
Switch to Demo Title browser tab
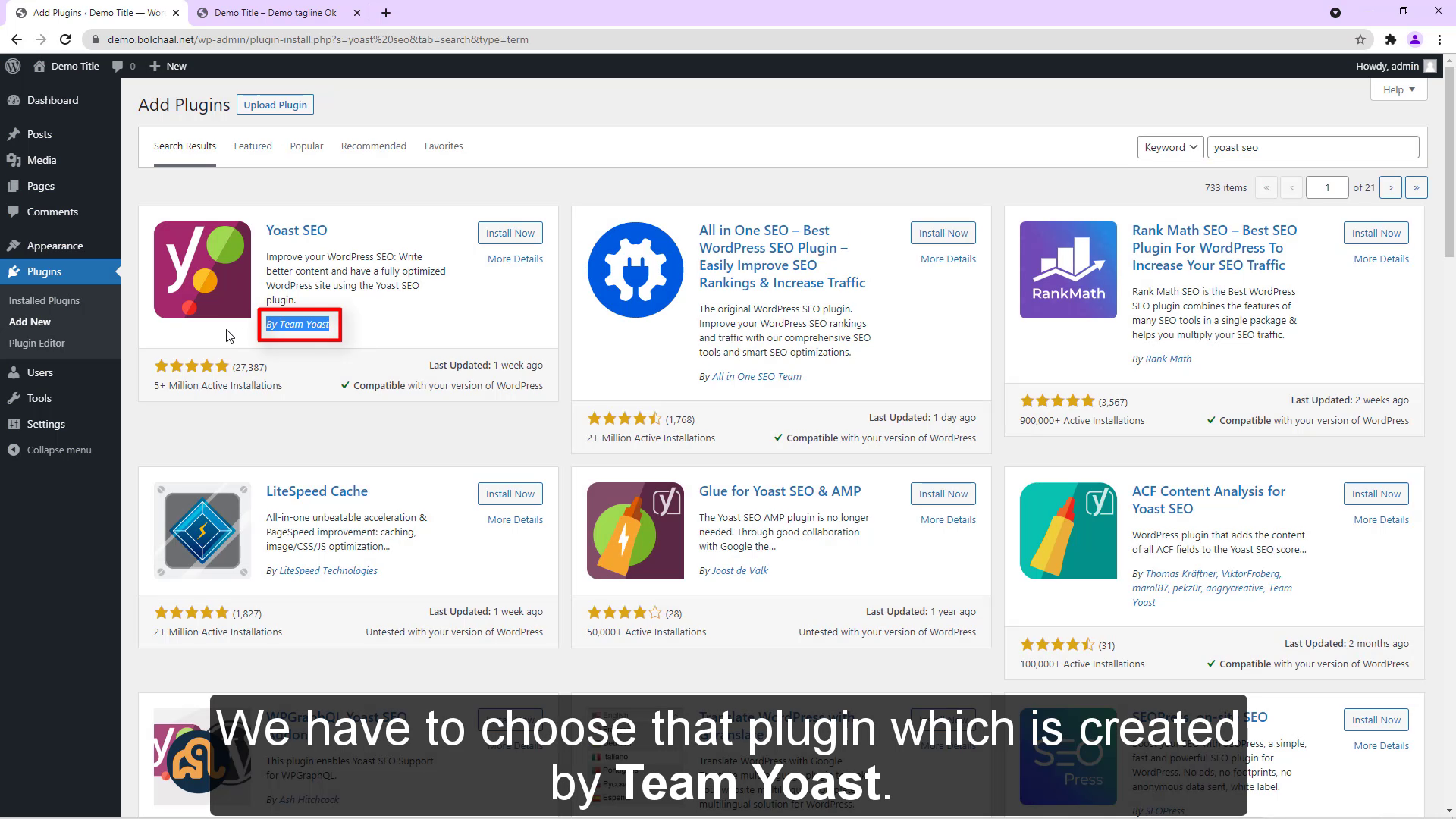tap(276, 13)
